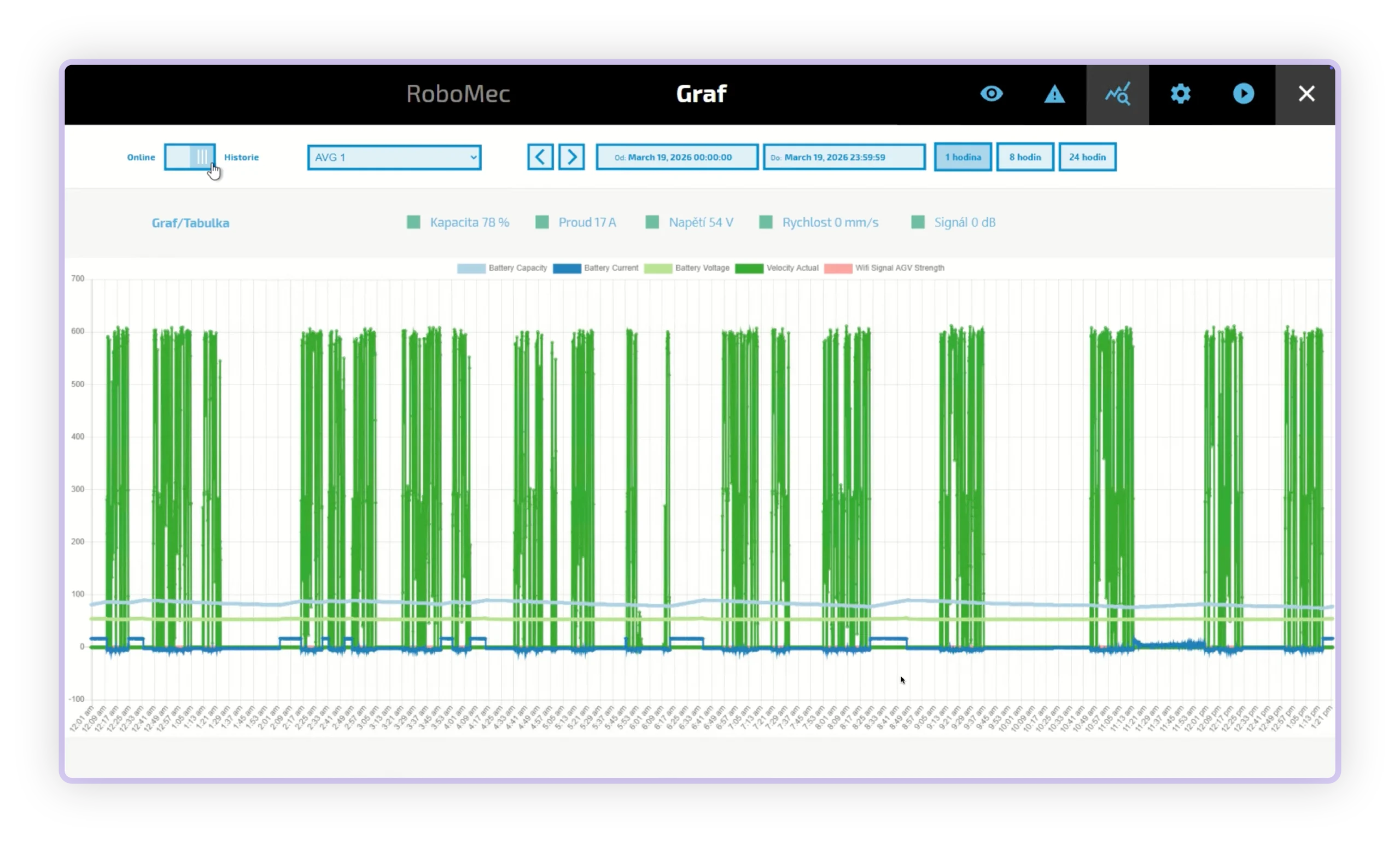Select the 8 hodin range

pyautogui.click(x=1025, y=157)
